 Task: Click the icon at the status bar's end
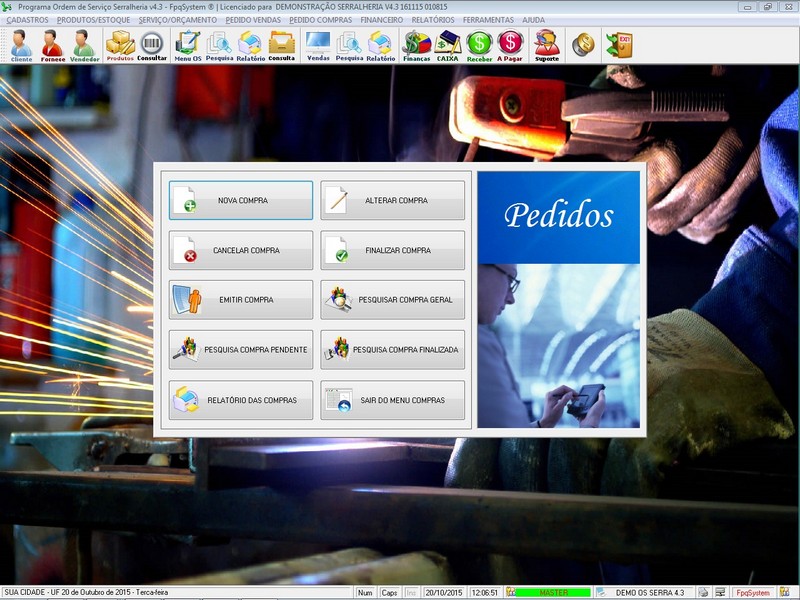[784, 592]
